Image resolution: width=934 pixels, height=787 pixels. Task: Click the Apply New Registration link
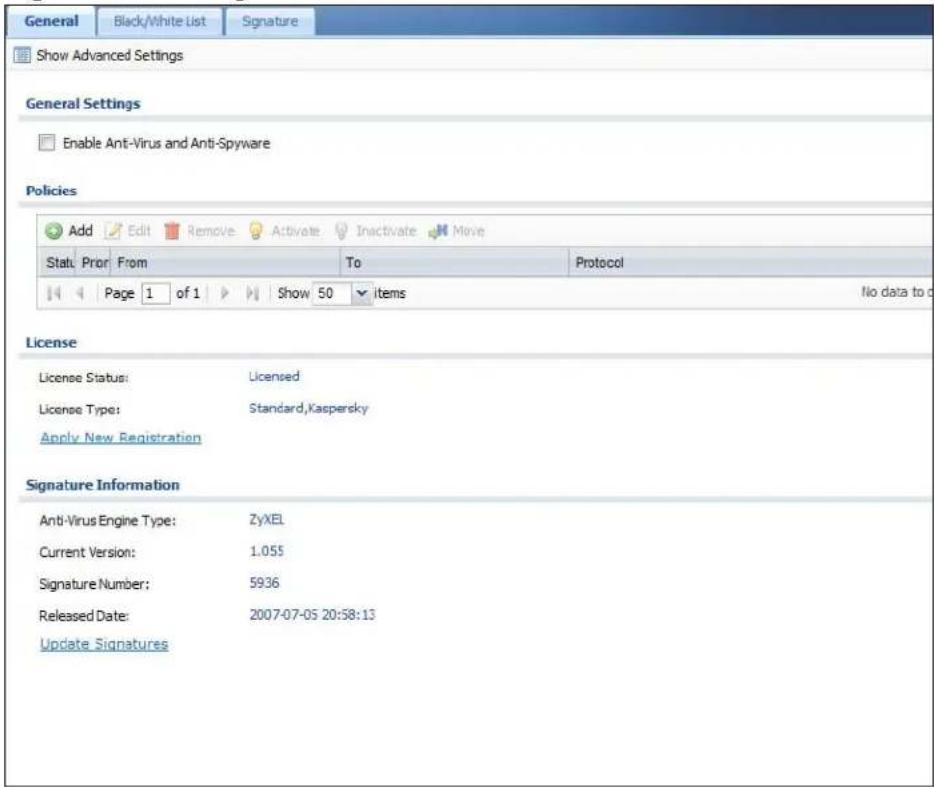[120, 438]
